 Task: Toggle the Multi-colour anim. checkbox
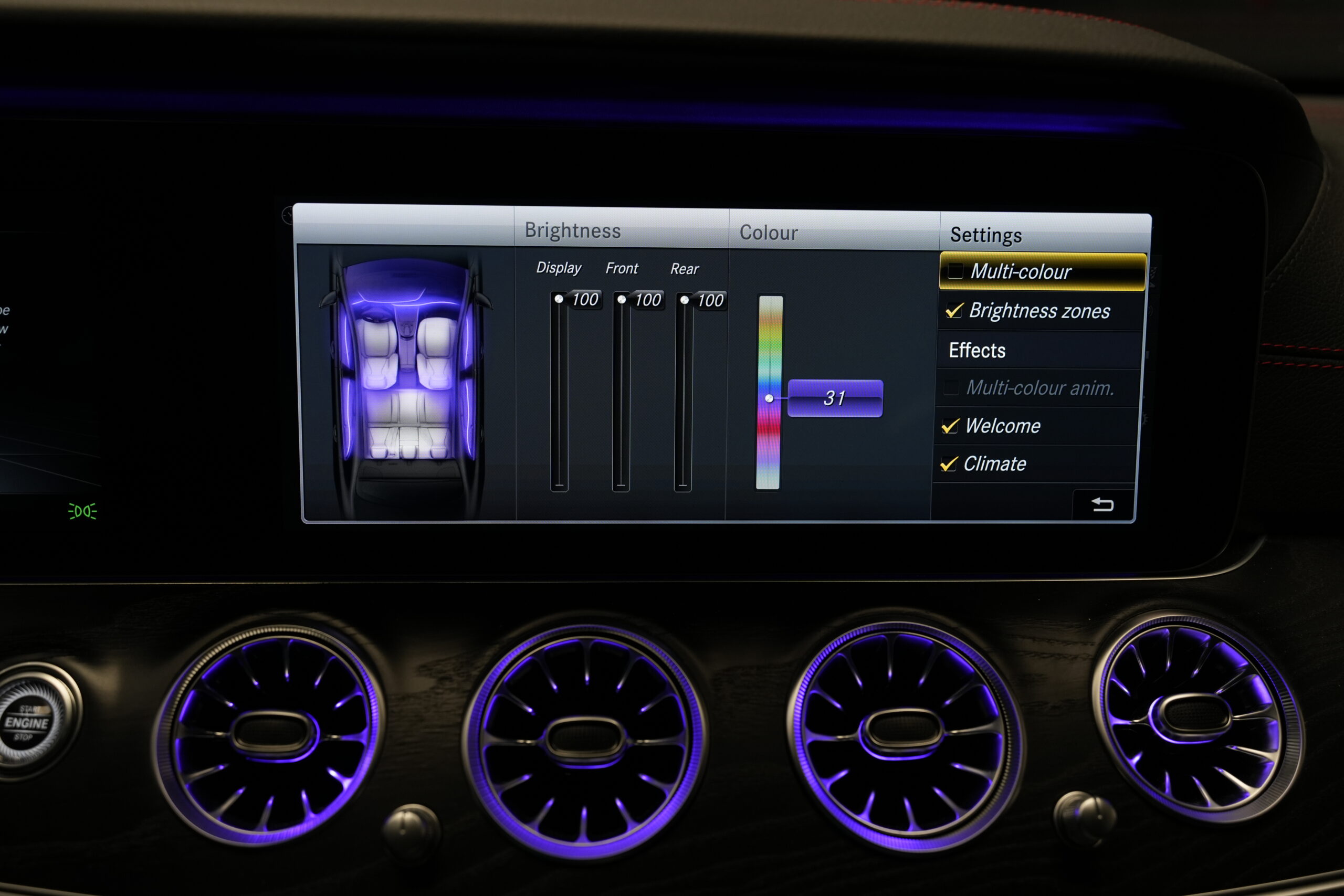[951, 387]
